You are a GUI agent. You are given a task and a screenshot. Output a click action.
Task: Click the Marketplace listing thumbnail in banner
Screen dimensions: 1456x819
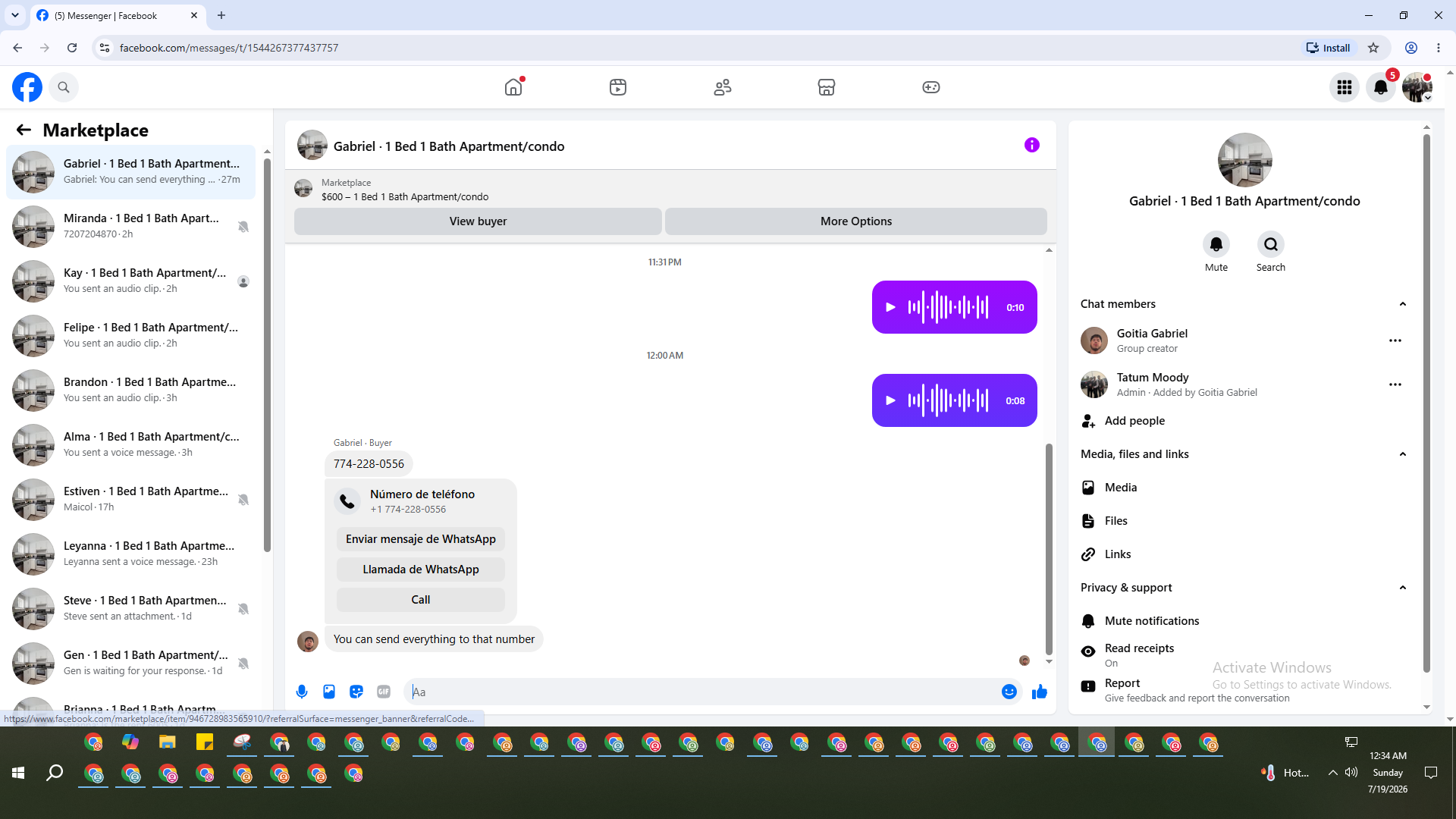coord(303,189)
